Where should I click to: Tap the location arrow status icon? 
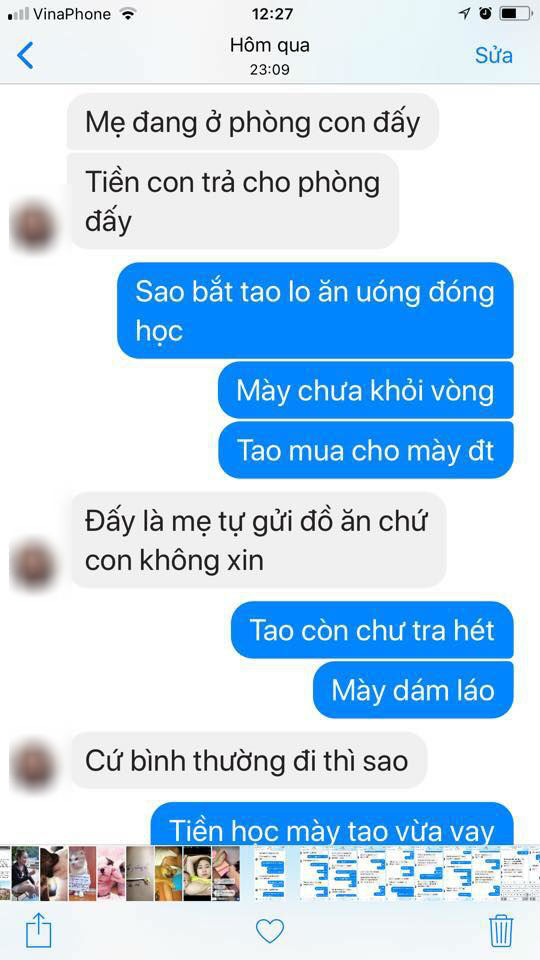coord(465,13)
